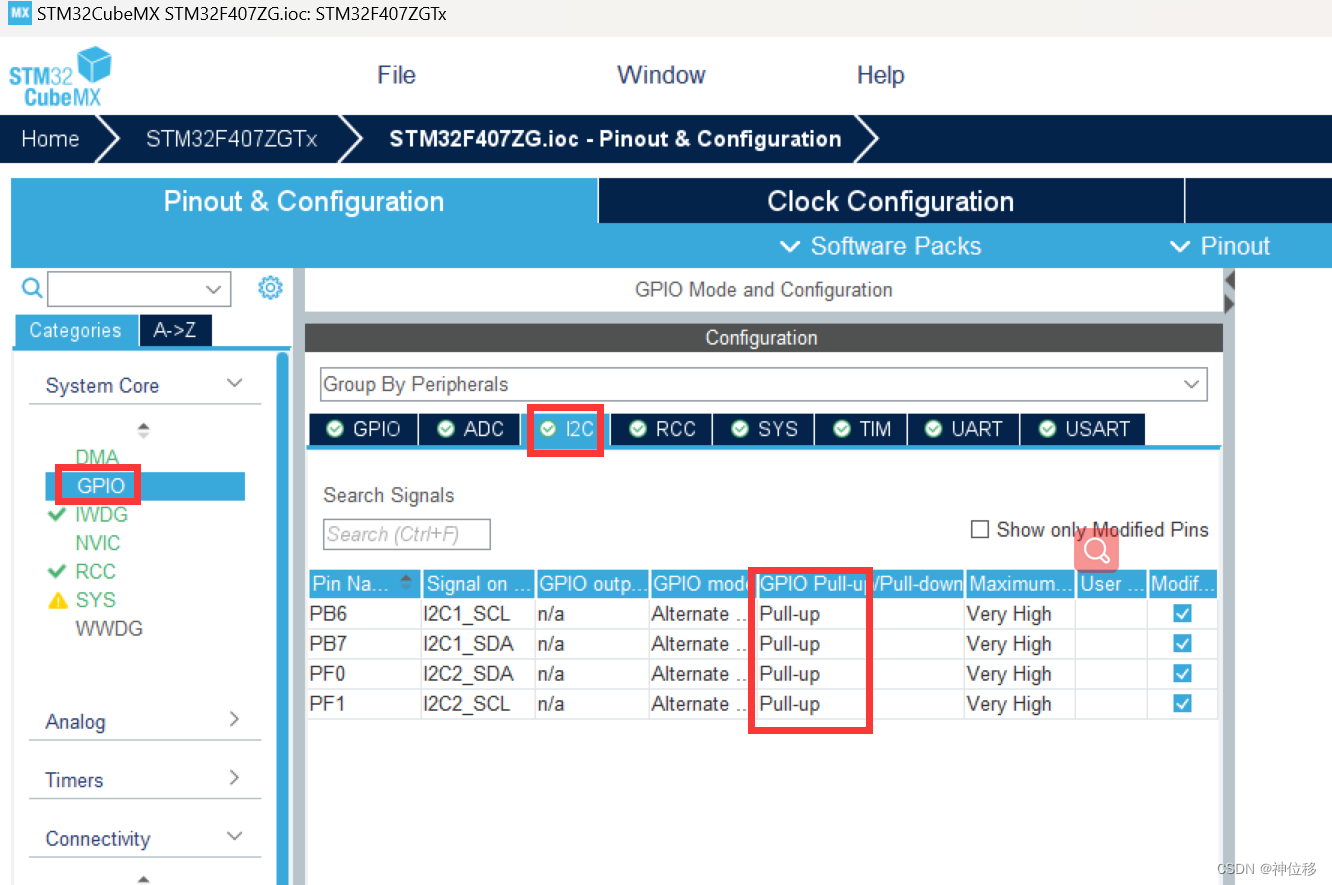Image resolution: width=1332 pixels, height=885 pixels.
Task: Select NVIC in System Core list
Action: 98,543
